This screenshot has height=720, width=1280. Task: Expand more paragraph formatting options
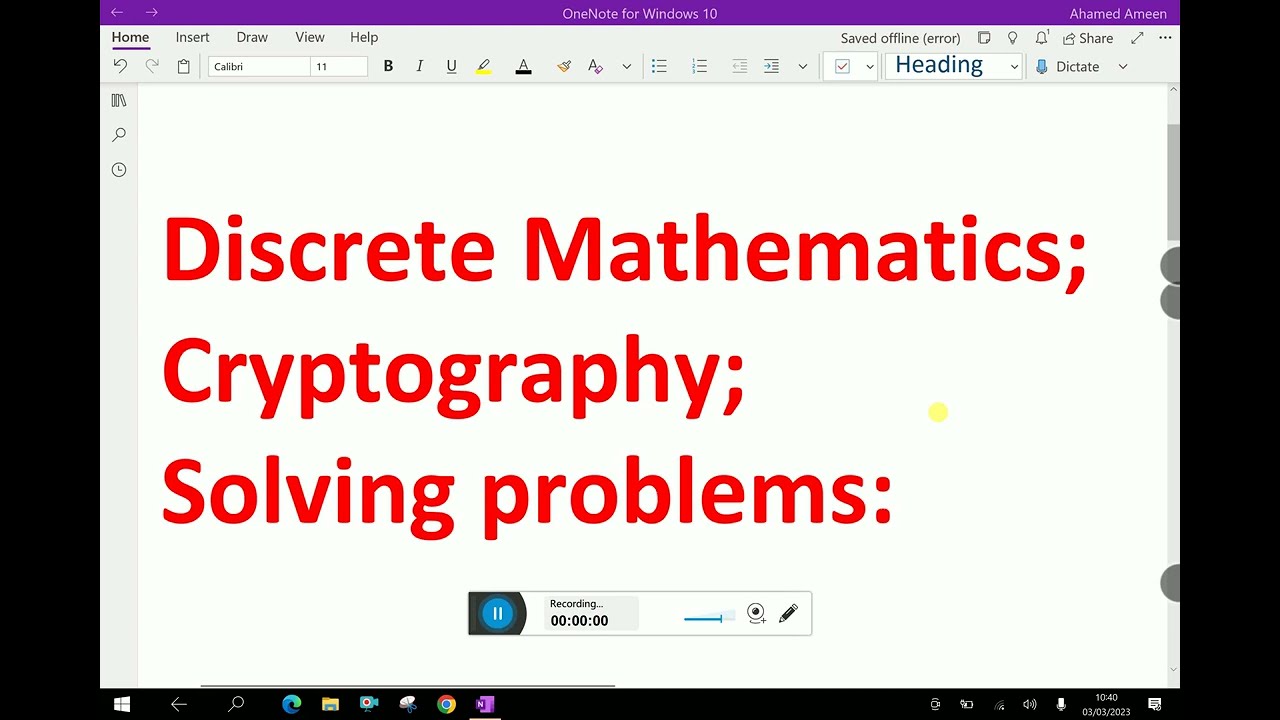[x=802, y=66]
